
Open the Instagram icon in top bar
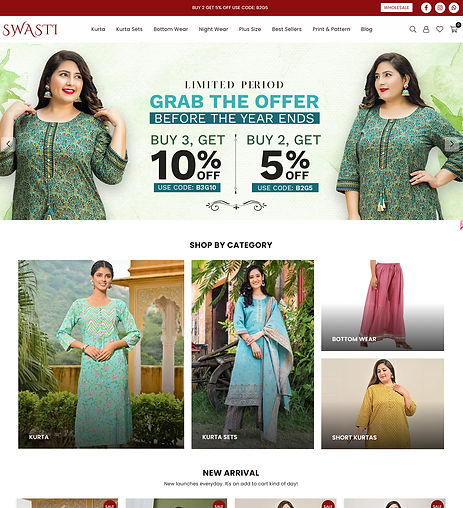440,8
